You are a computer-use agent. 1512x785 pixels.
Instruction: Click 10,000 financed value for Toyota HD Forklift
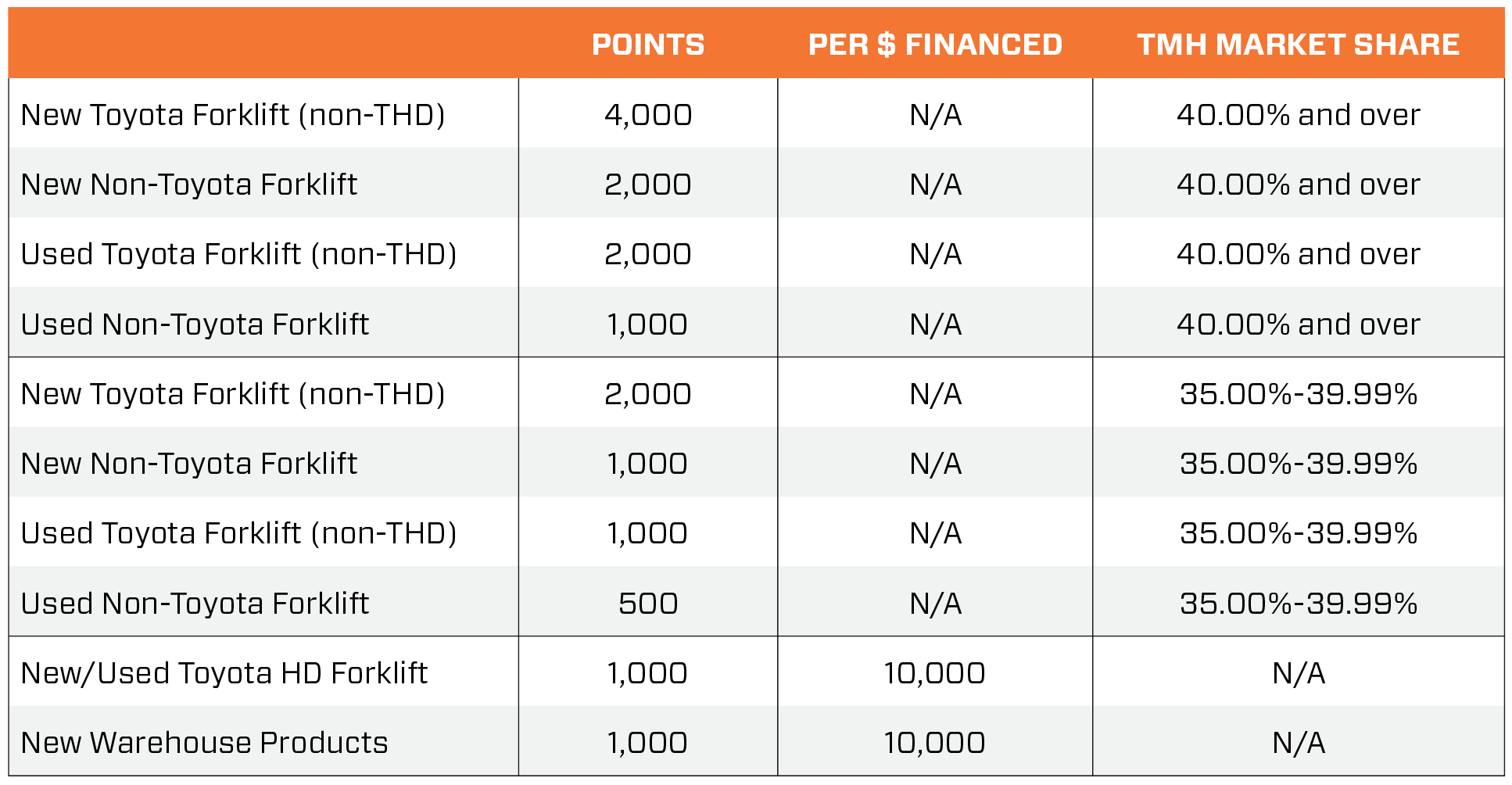(934, 673)
